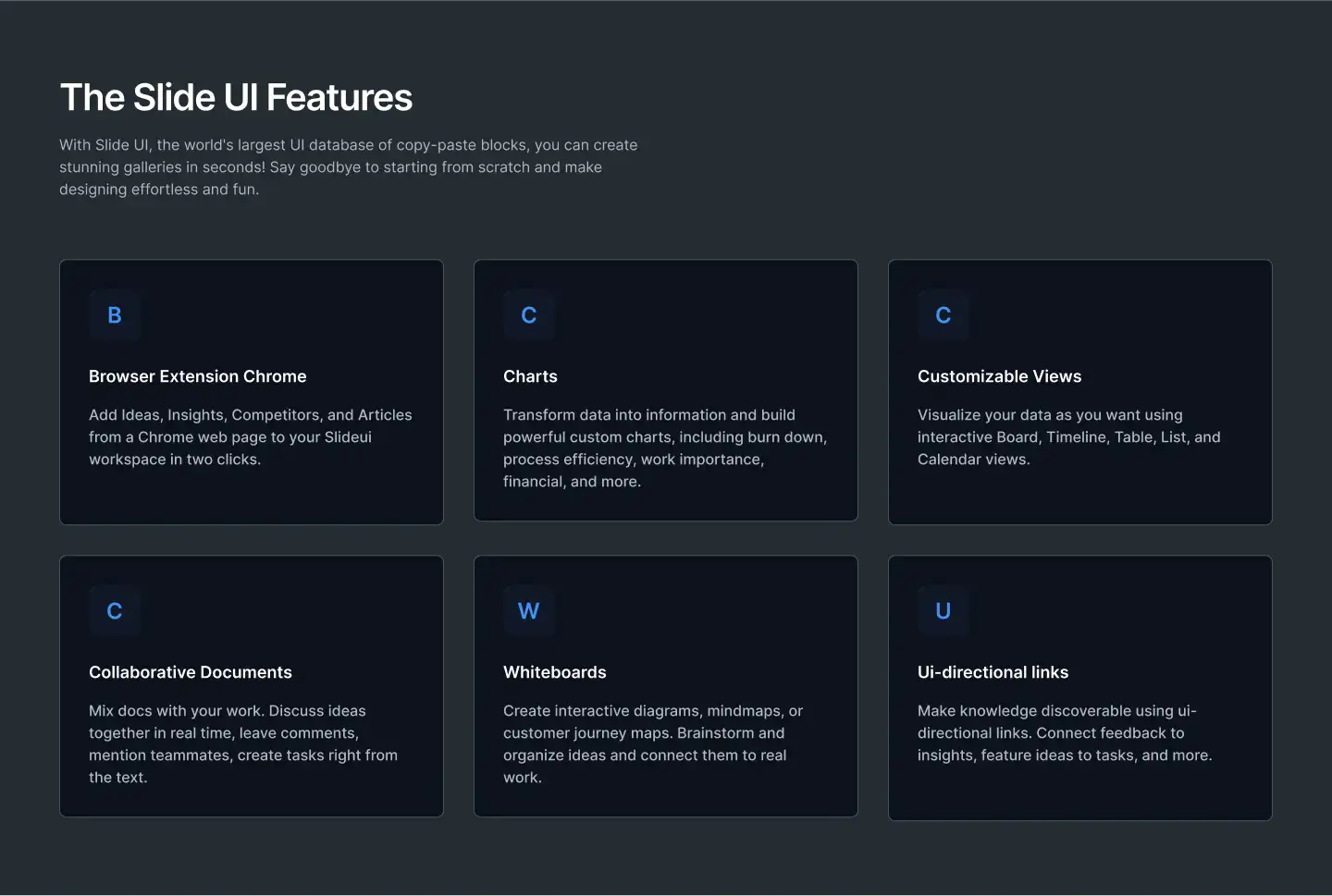
Task: Click the W icon on the Whiteboards card
Action: click(x=529, y=611)
